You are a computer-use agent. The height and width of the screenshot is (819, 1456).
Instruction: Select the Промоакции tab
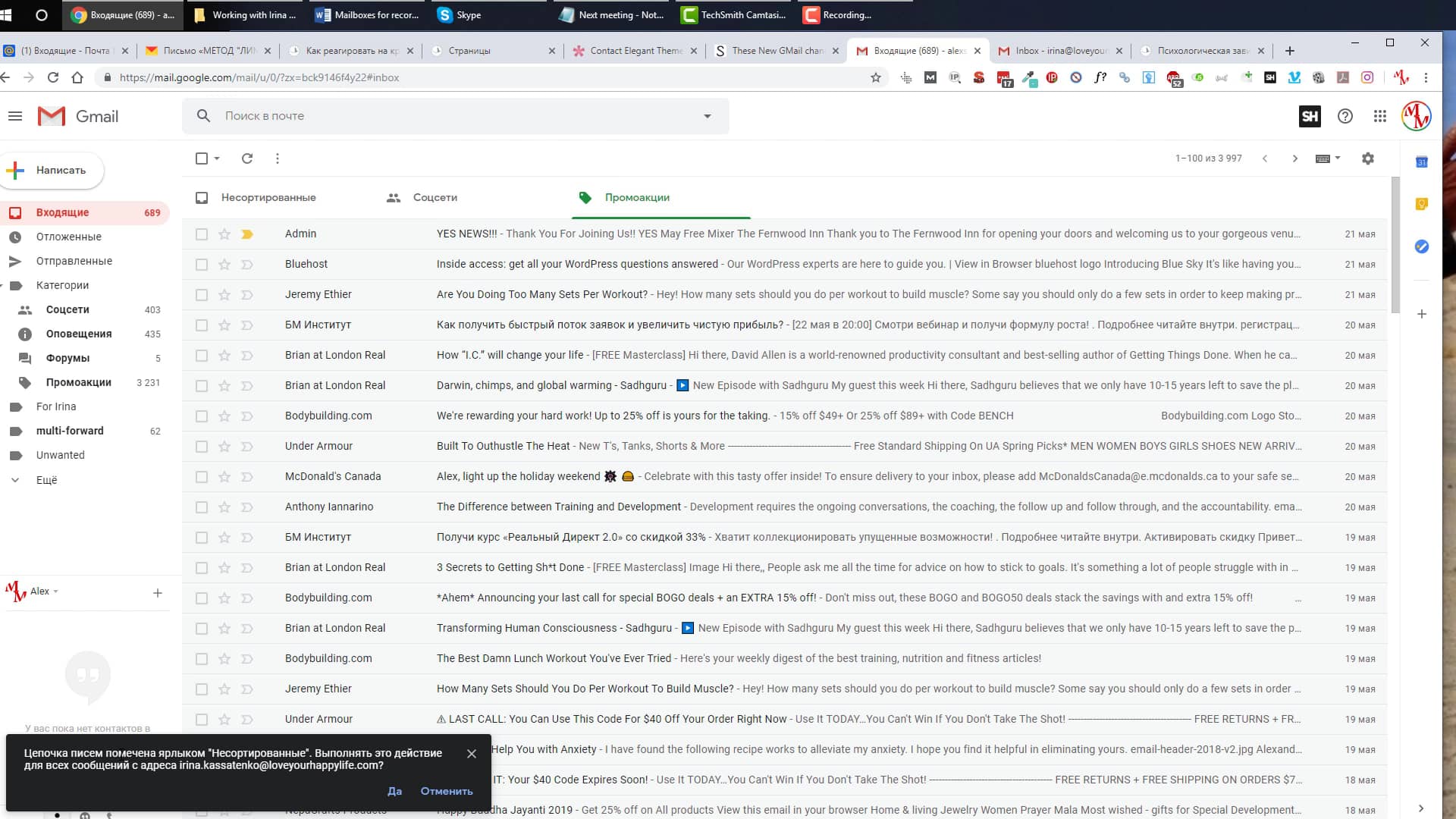(637, 197)
